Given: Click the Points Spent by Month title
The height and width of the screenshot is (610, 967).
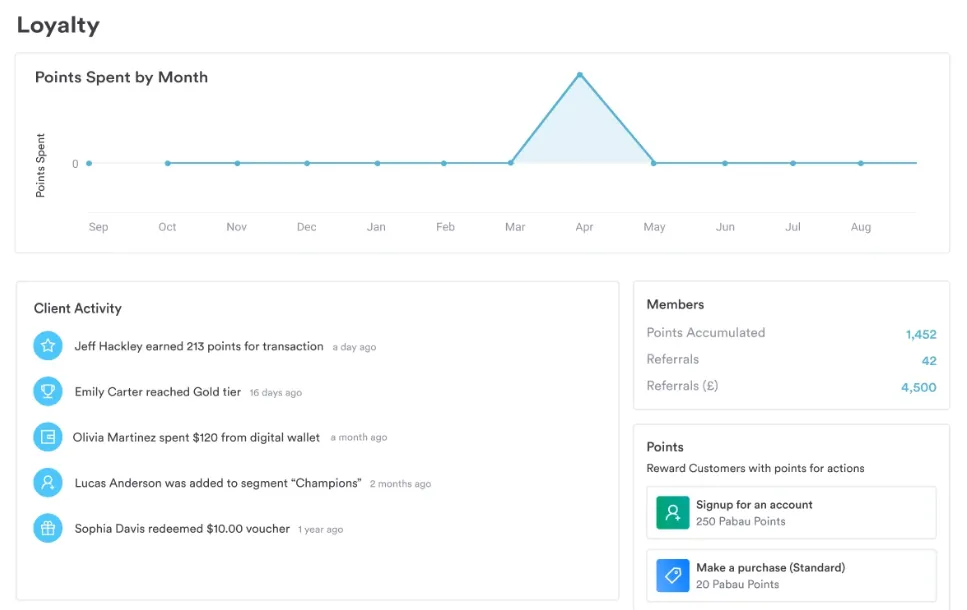Looking at the screenshot, I should (121, 77).
